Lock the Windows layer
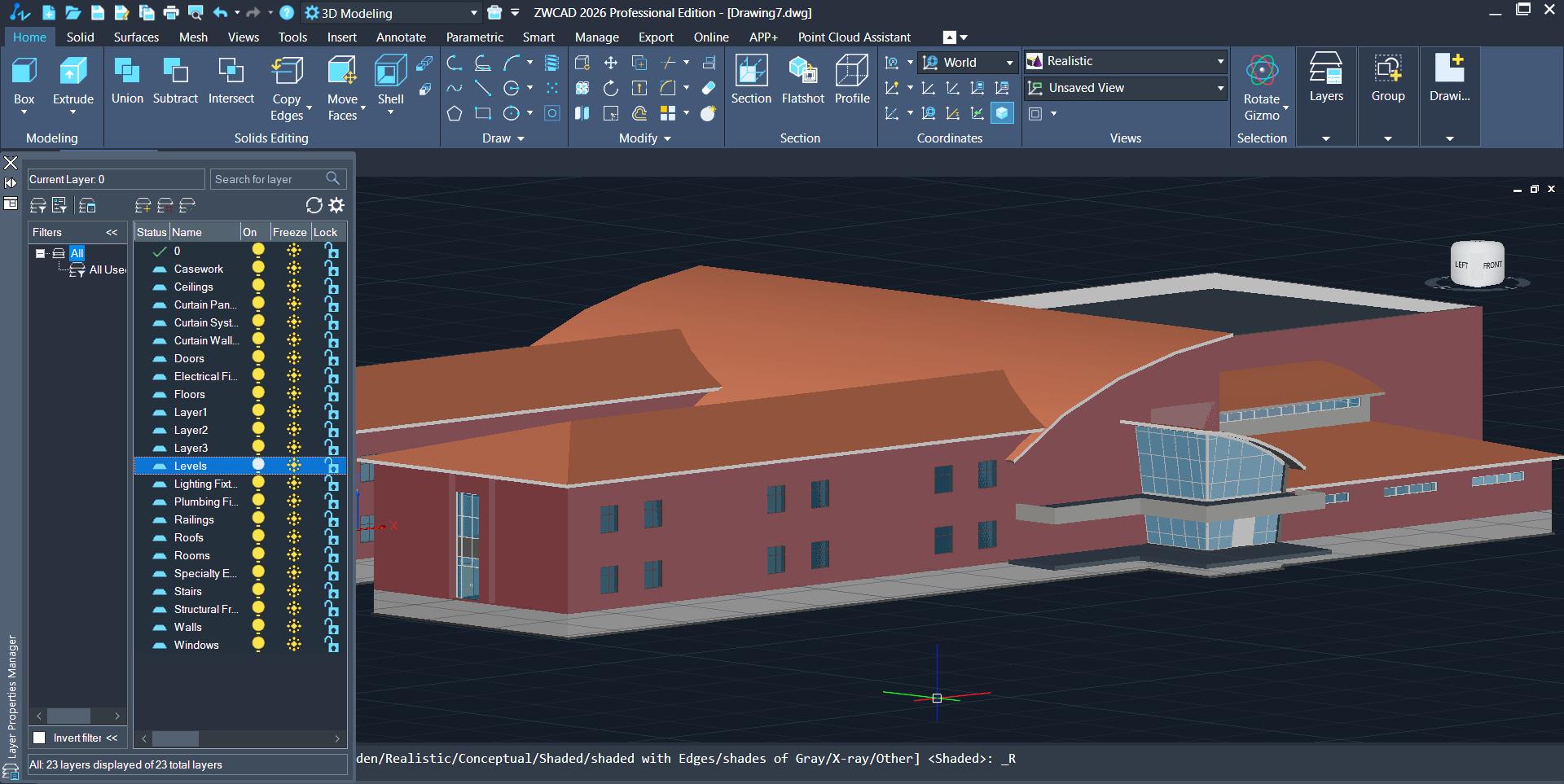Image resolution: width=1564 pixels, height=784 pixels. pos(332,644)
